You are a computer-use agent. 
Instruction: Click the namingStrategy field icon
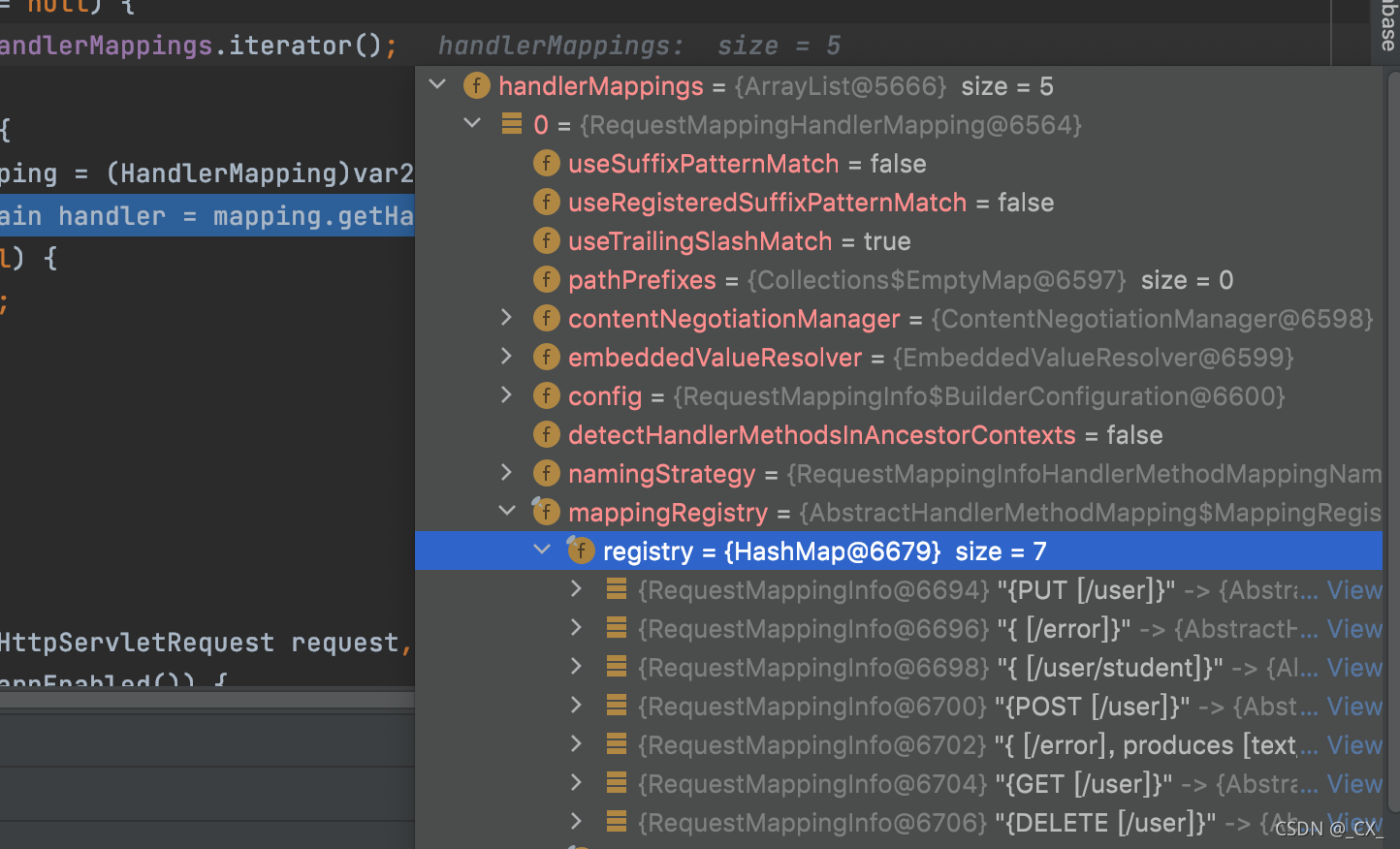pyautogui.click(x=546, y=473)
